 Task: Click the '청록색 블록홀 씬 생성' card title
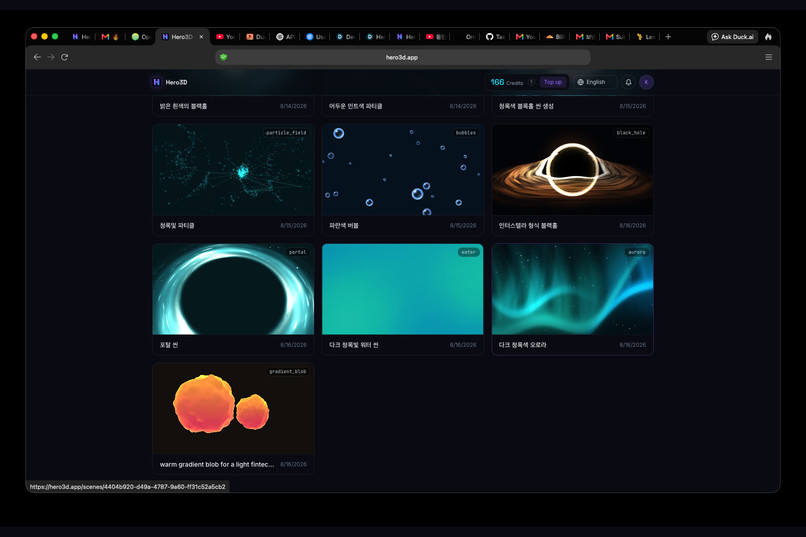point(526,106)
